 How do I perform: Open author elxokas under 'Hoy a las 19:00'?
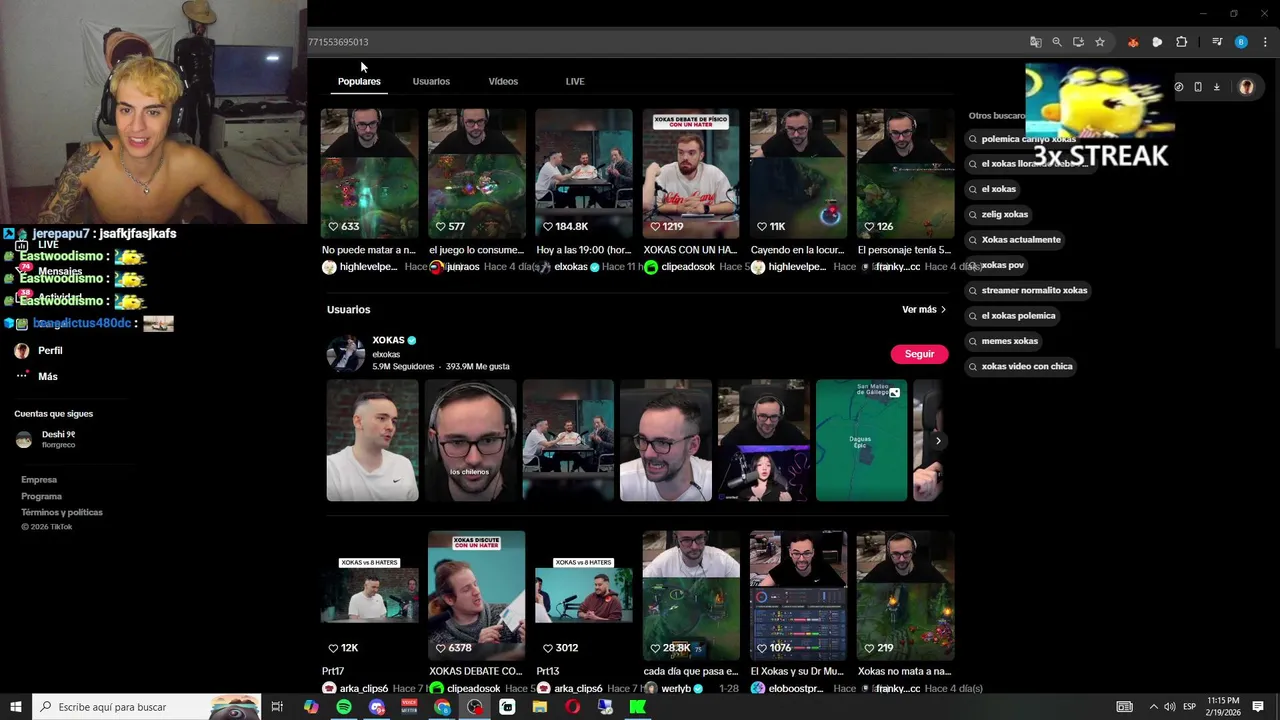[x=570, y=267]
